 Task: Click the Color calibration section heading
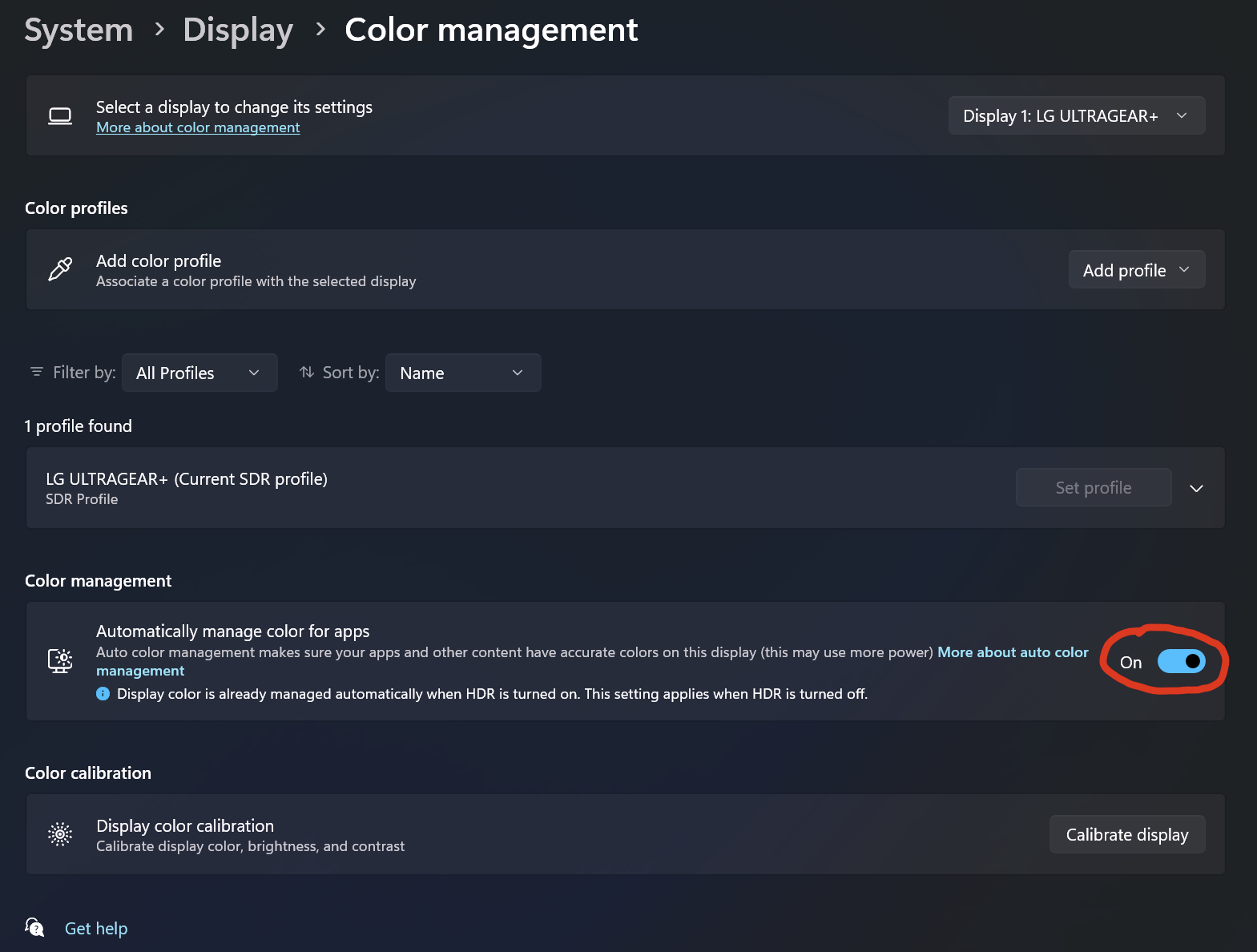coord(88,773)
